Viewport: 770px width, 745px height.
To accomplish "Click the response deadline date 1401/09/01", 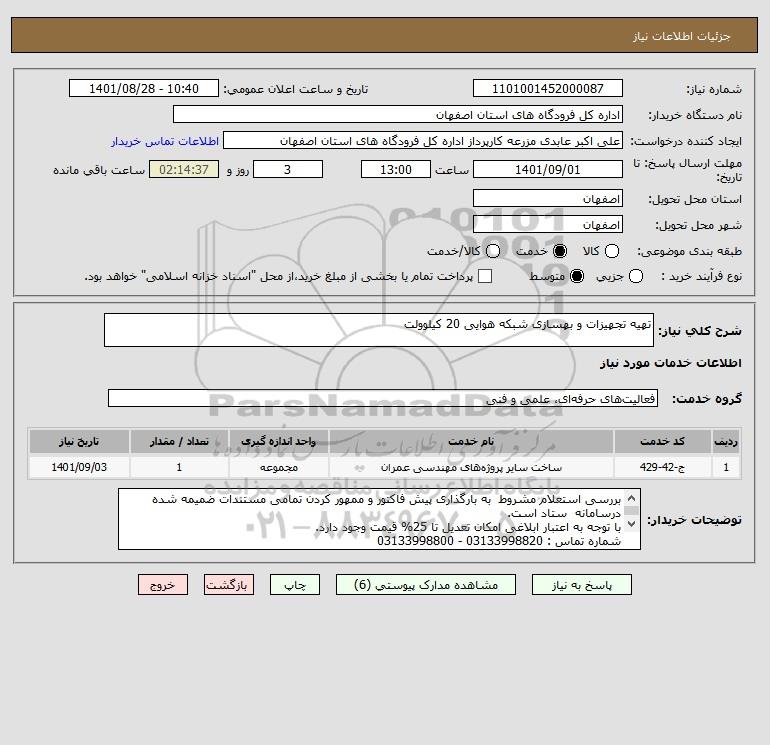I will click(548, 169).
